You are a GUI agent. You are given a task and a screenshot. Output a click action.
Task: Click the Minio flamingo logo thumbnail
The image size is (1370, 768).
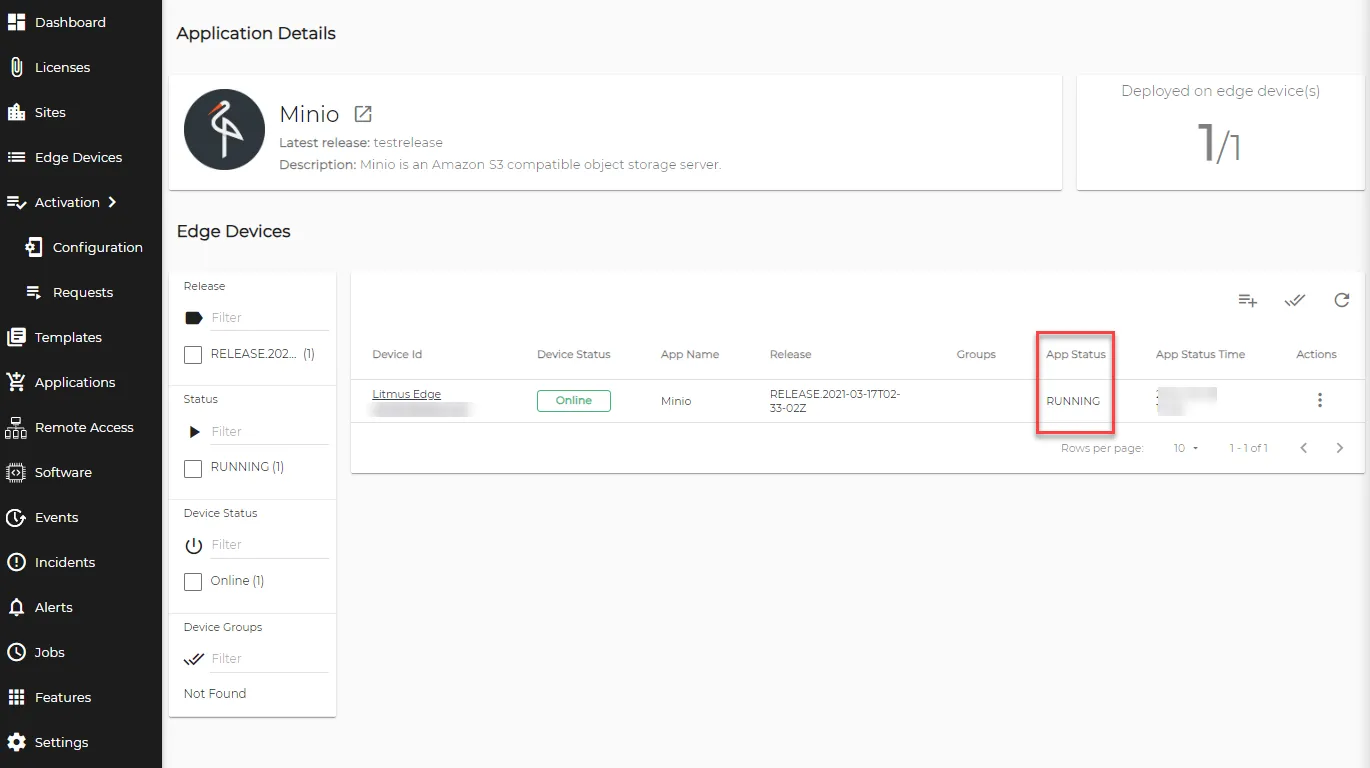point(225,130)
